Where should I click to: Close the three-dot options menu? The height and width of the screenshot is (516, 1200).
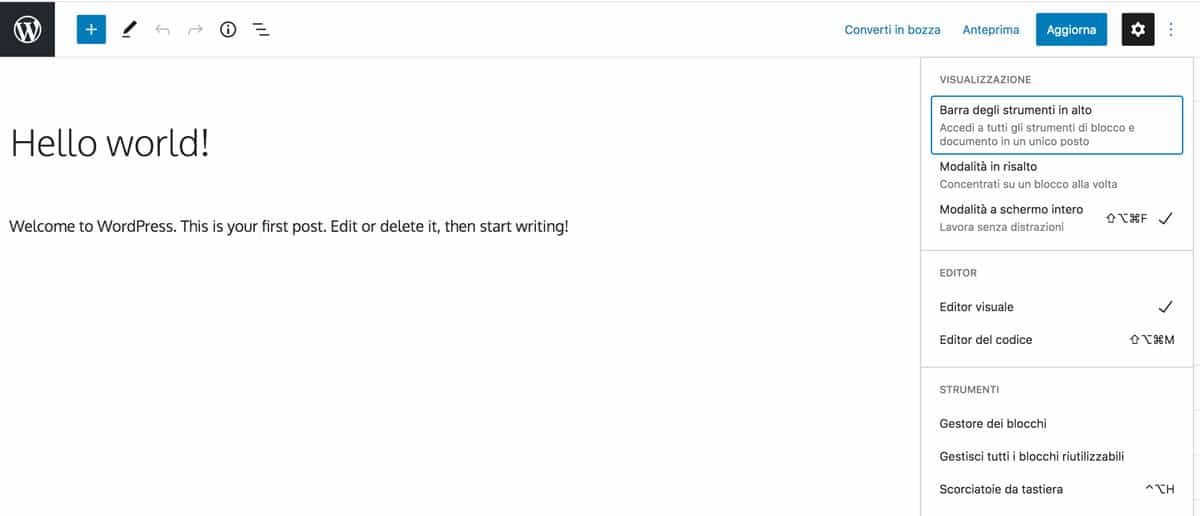1171,30
